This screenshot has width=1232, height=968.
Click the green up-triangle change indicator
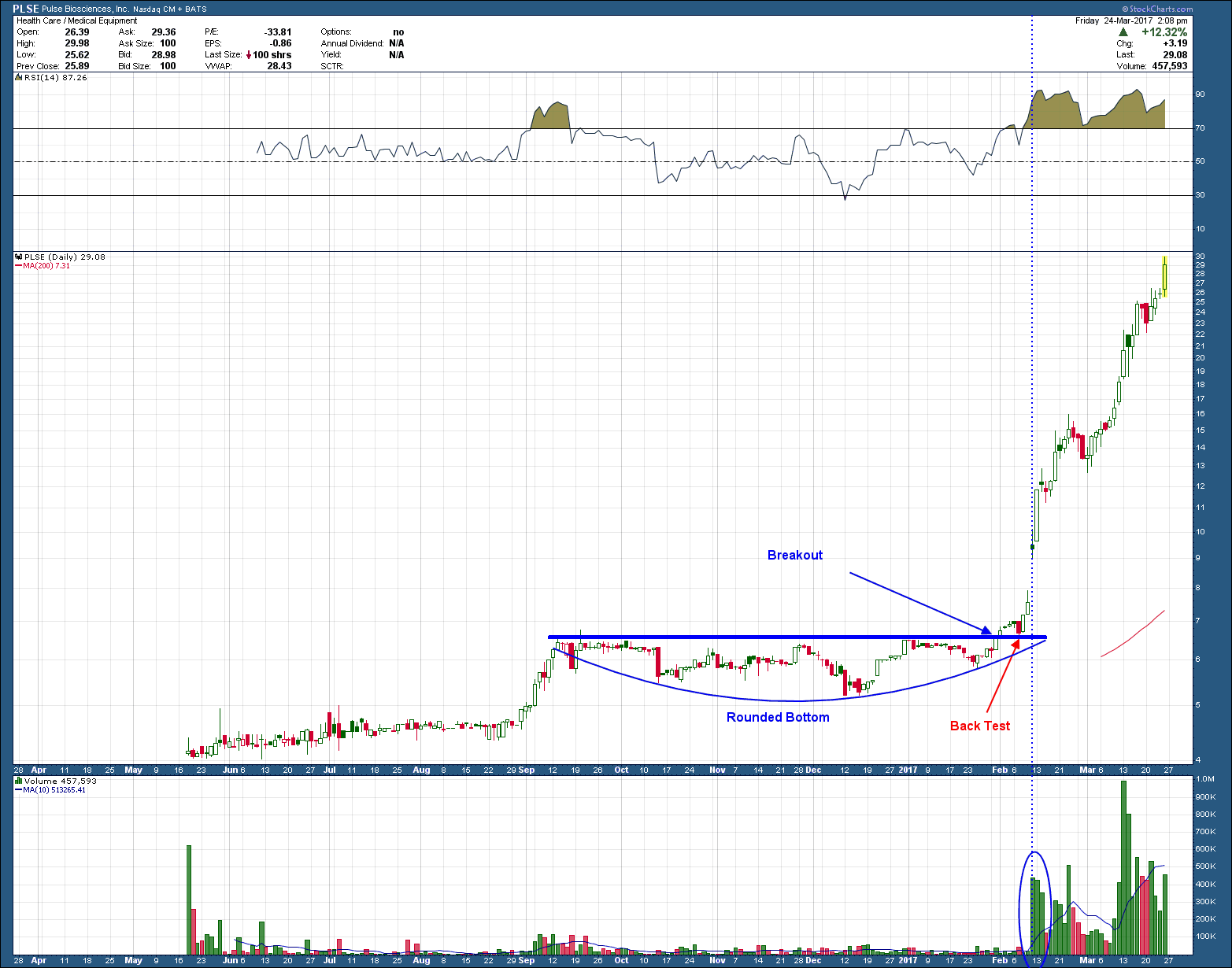(1124, 32)
